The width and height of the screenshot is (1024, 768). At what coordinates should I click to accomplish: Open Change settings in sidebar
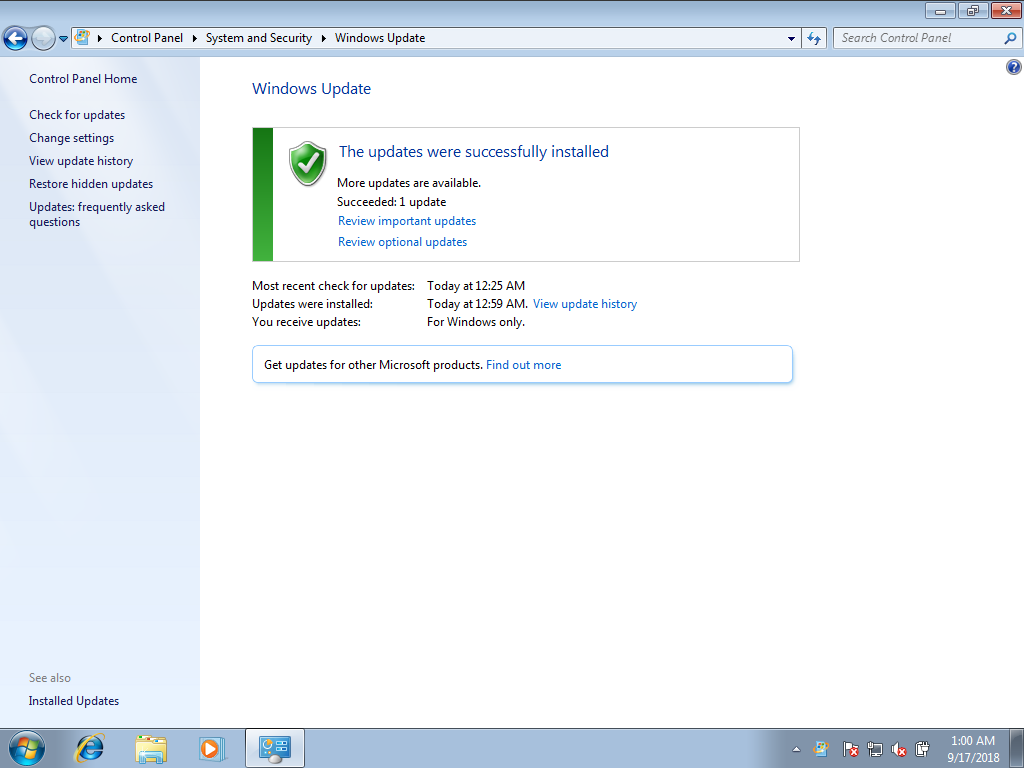[x=72, y=138]
